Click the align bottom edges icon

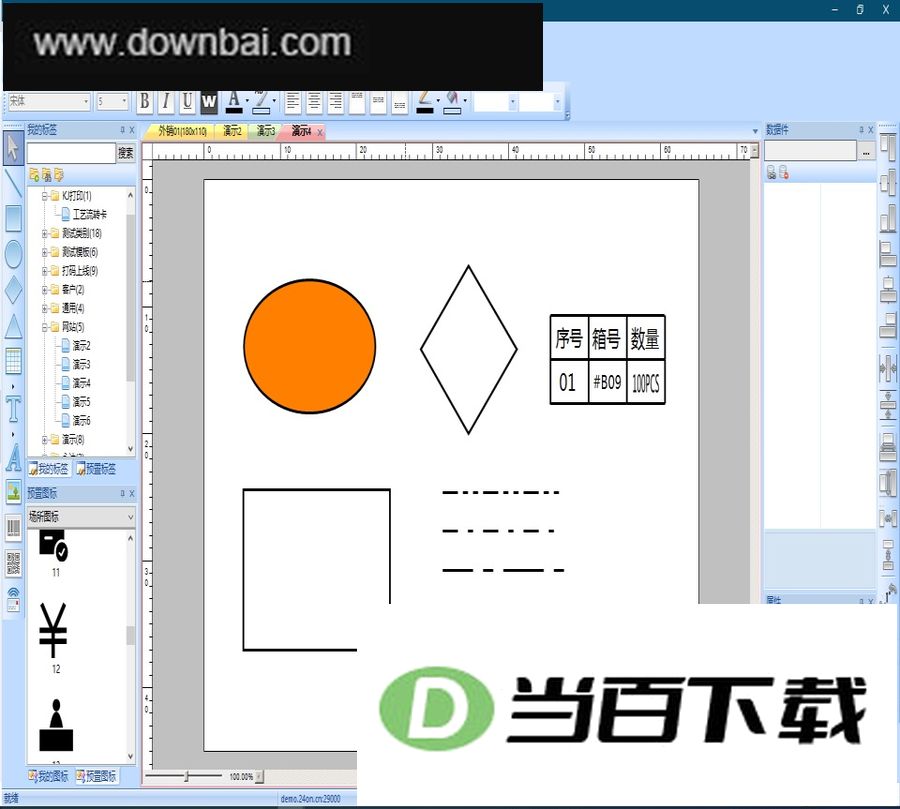(887, 218)
